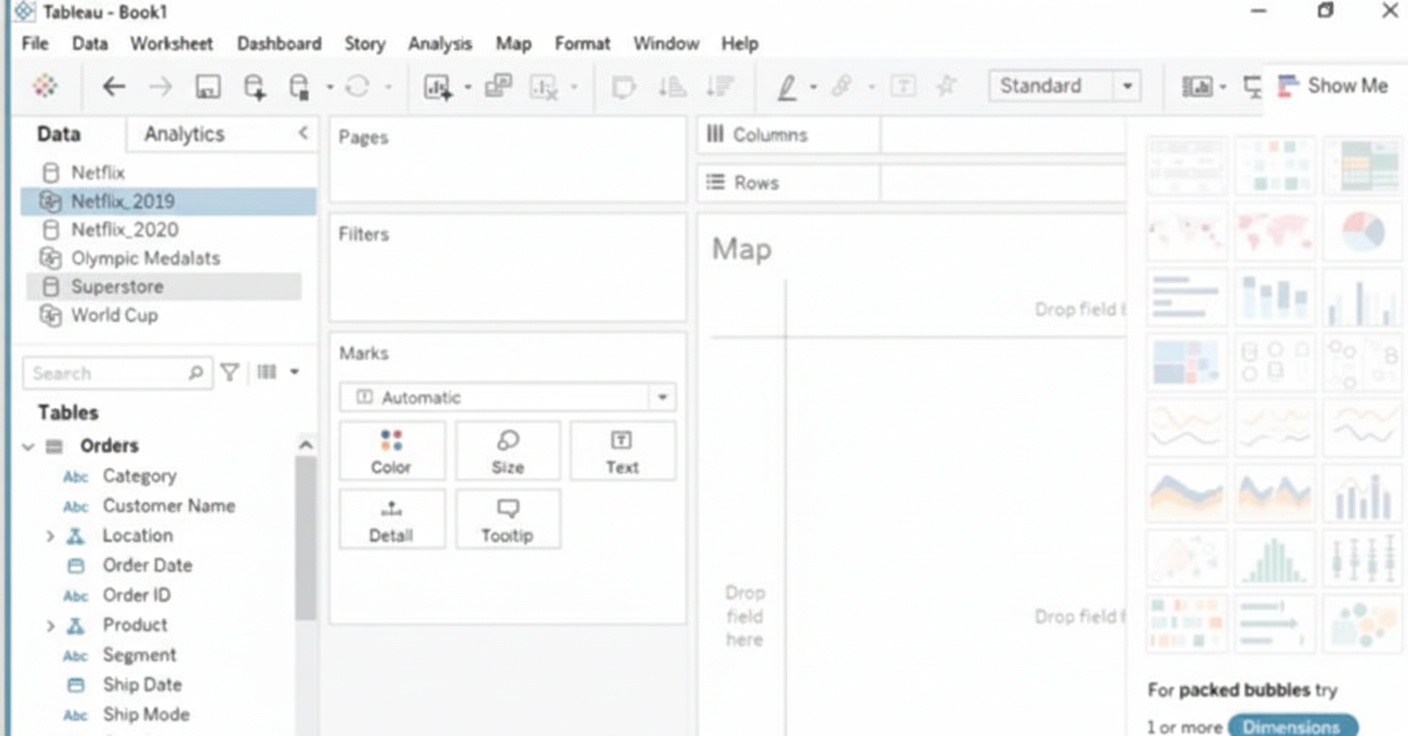Click the filter icon beside Search

(230, 373)
